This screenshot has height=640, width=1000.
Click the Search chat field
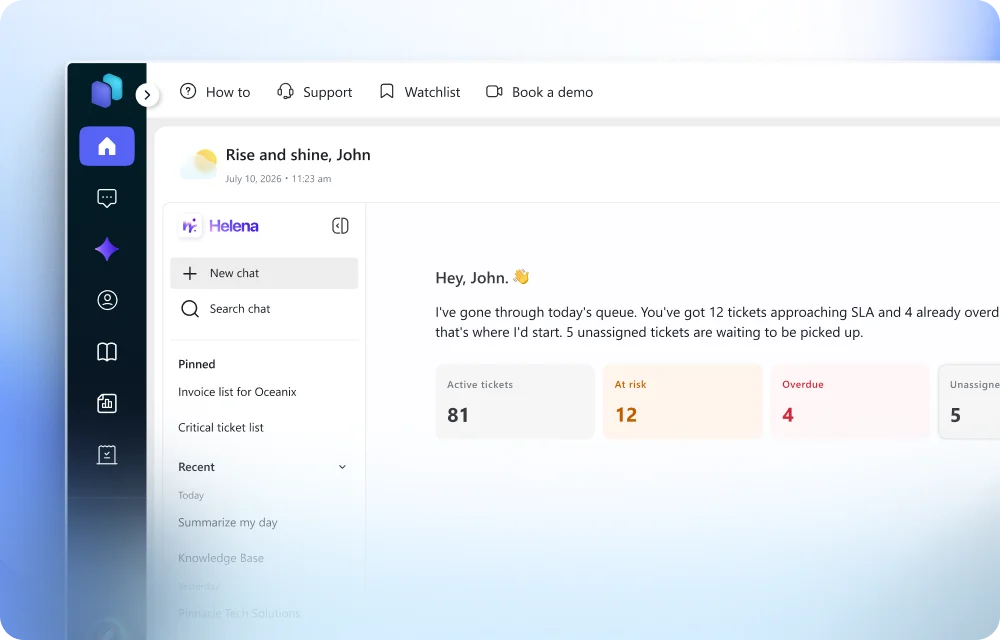click(264, 309)
